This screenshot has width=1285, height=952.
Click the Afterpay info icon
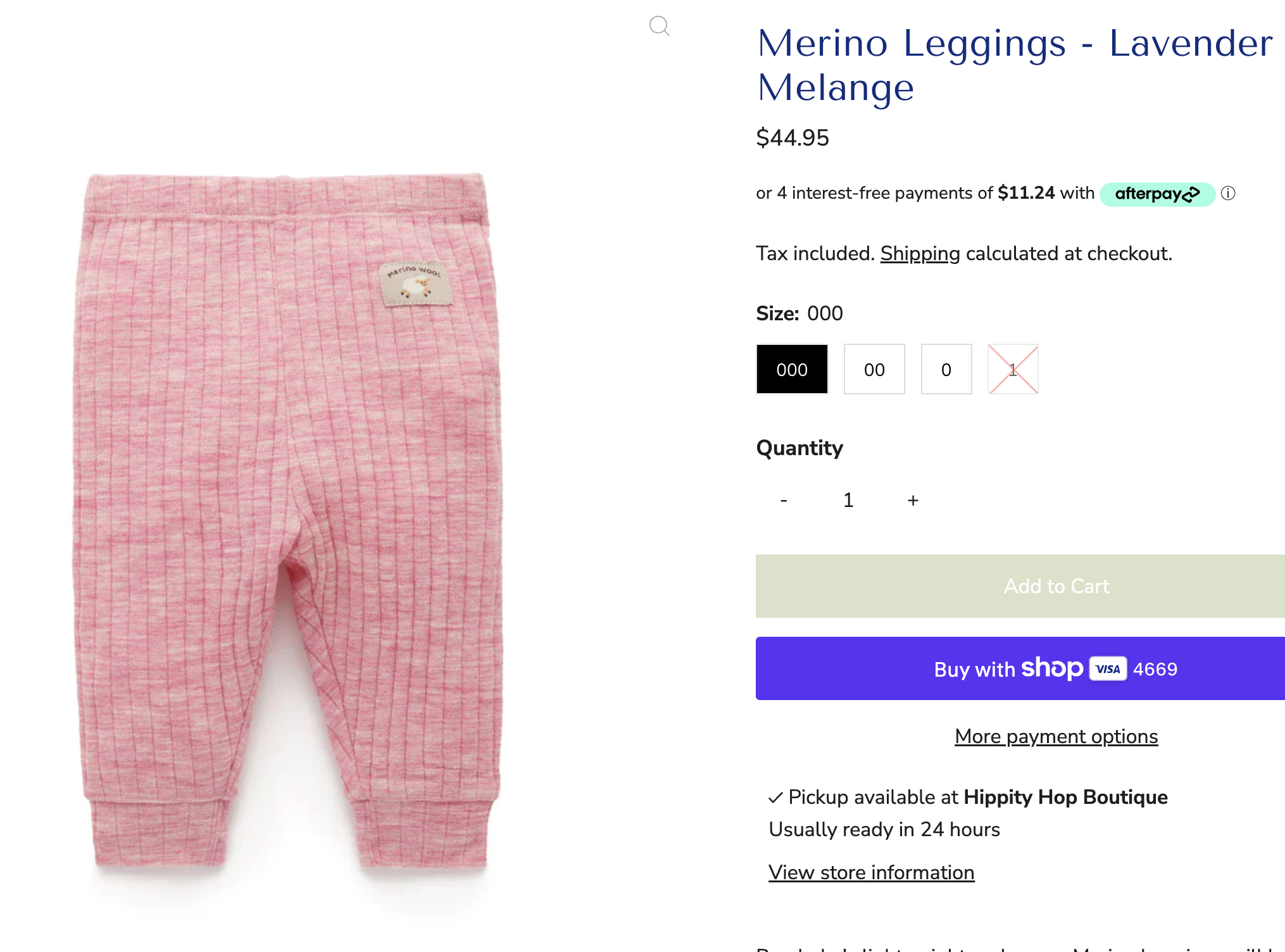(x=1228, y=193)
